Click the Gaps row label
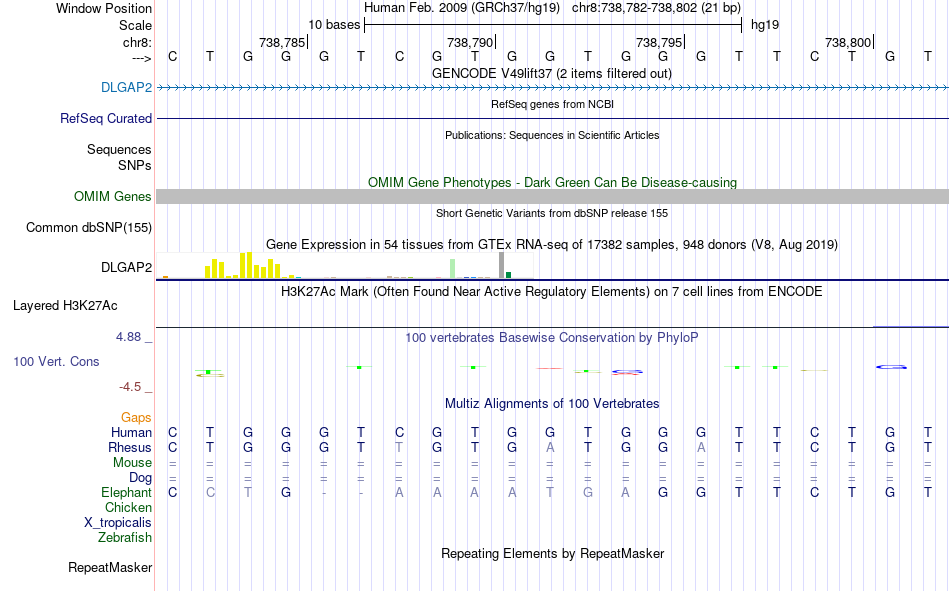 click(136, 418)
